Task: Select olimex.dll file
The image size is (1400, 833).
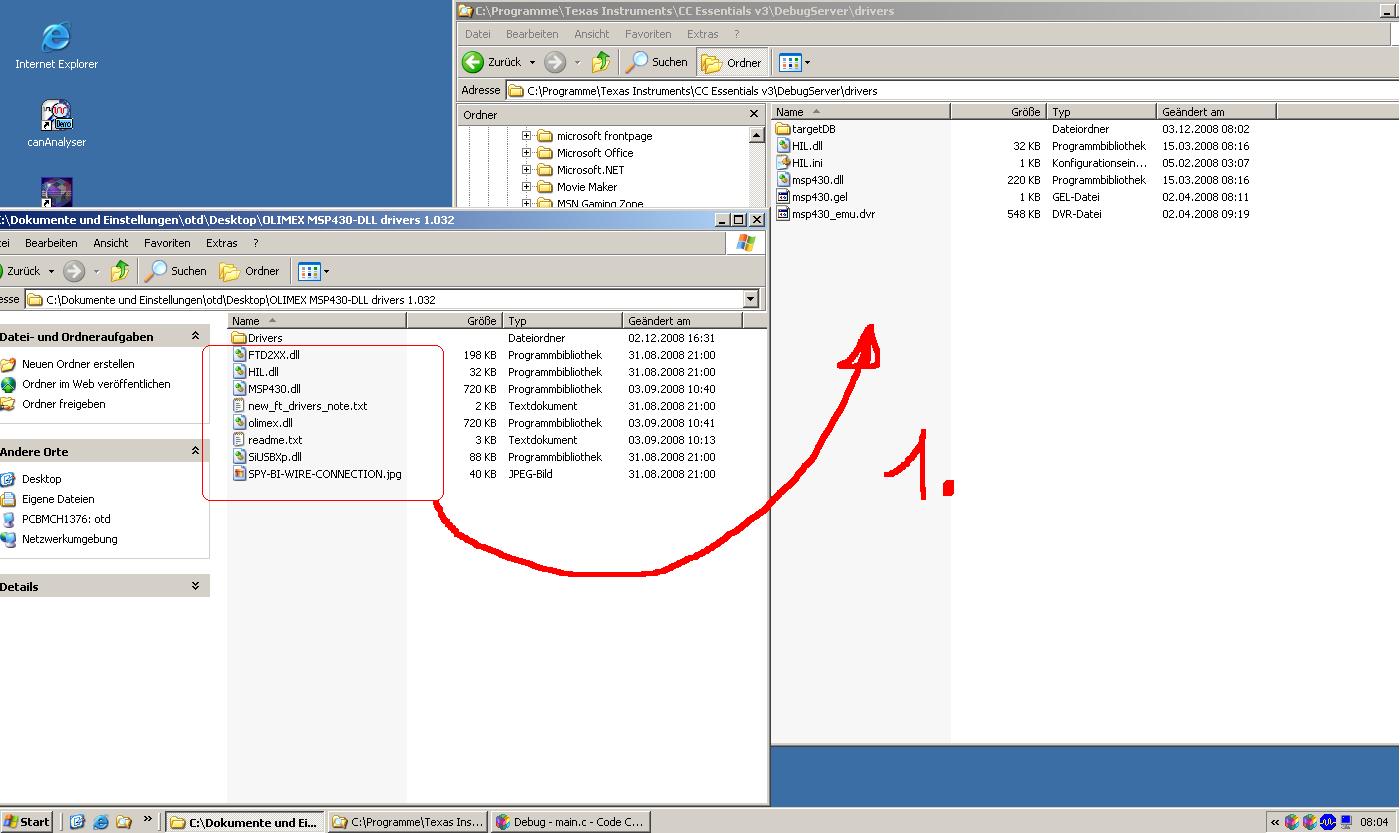Action: [x=263, y=423]
